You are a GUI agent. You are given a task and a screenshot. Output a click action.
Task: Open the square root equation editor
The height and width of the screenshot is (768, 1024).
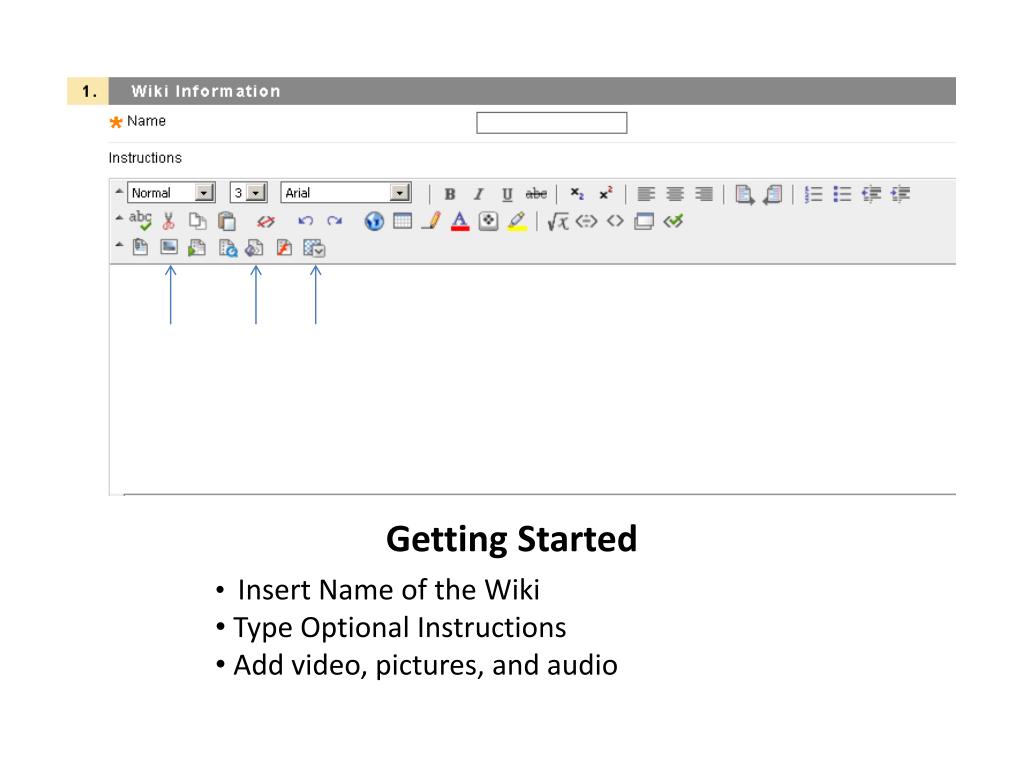[x=557, y=222]
